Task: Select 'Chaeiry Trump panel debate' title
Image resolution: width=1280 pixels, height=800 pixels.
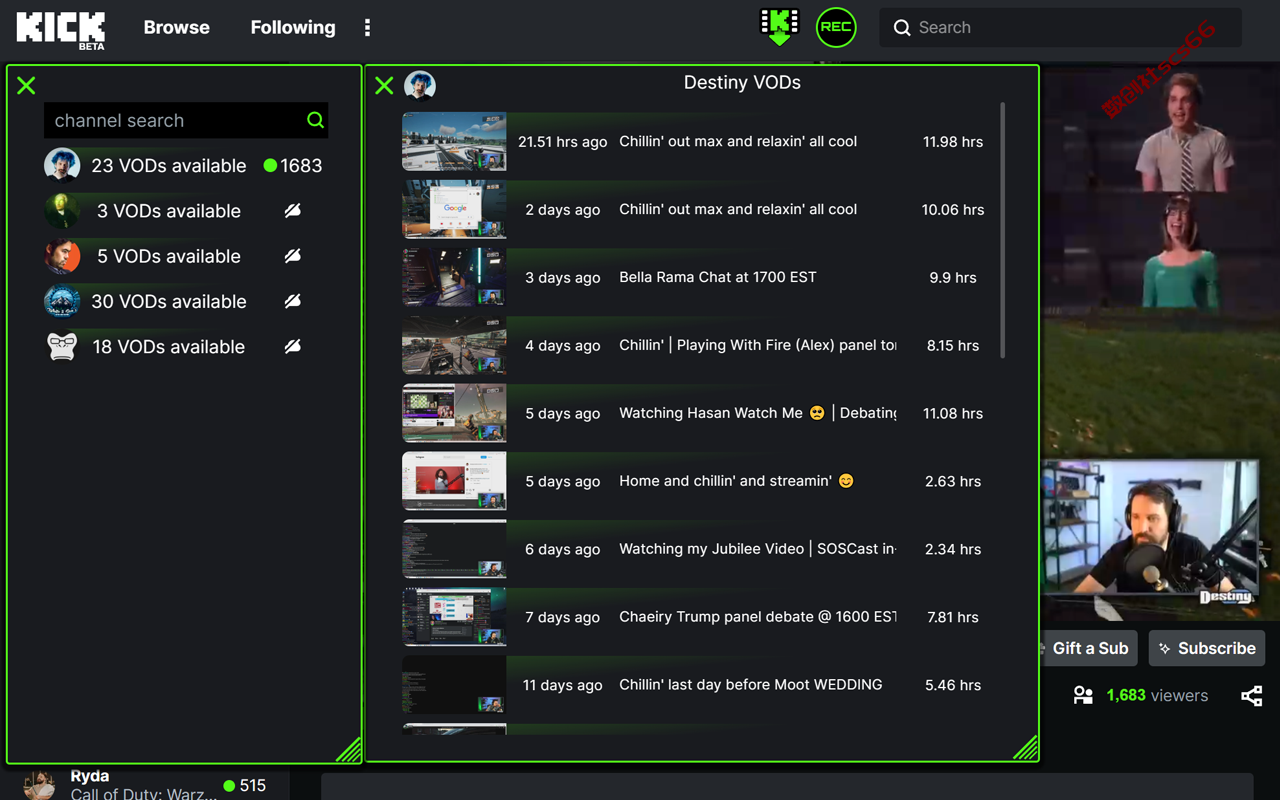Action: 757,617
